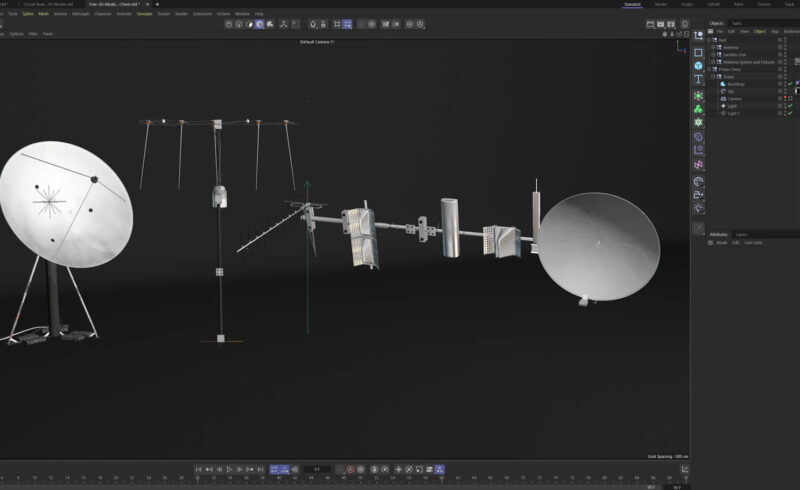Click the Play Forward button in timeline

[229, 469]
